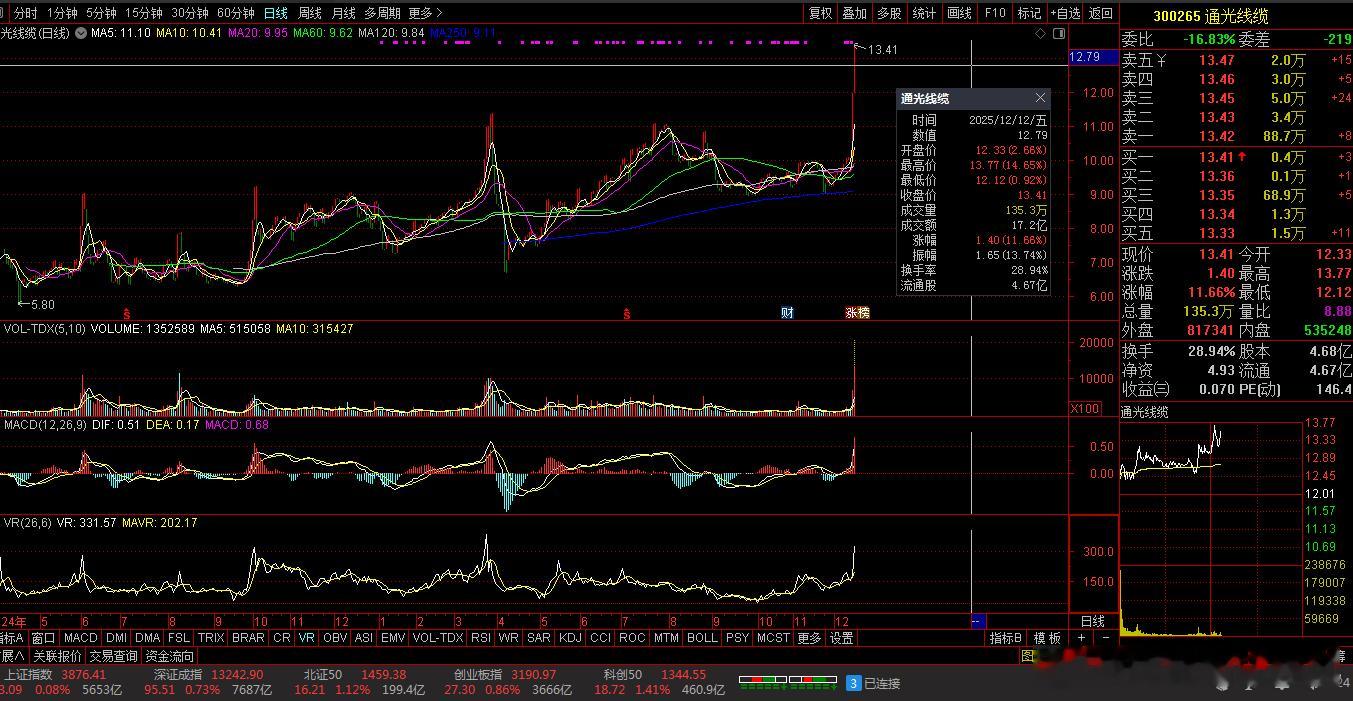Screen dimensions: 1353x701
Task: Click the 涨榜 marker on the chart
Action: coord(857,313)
